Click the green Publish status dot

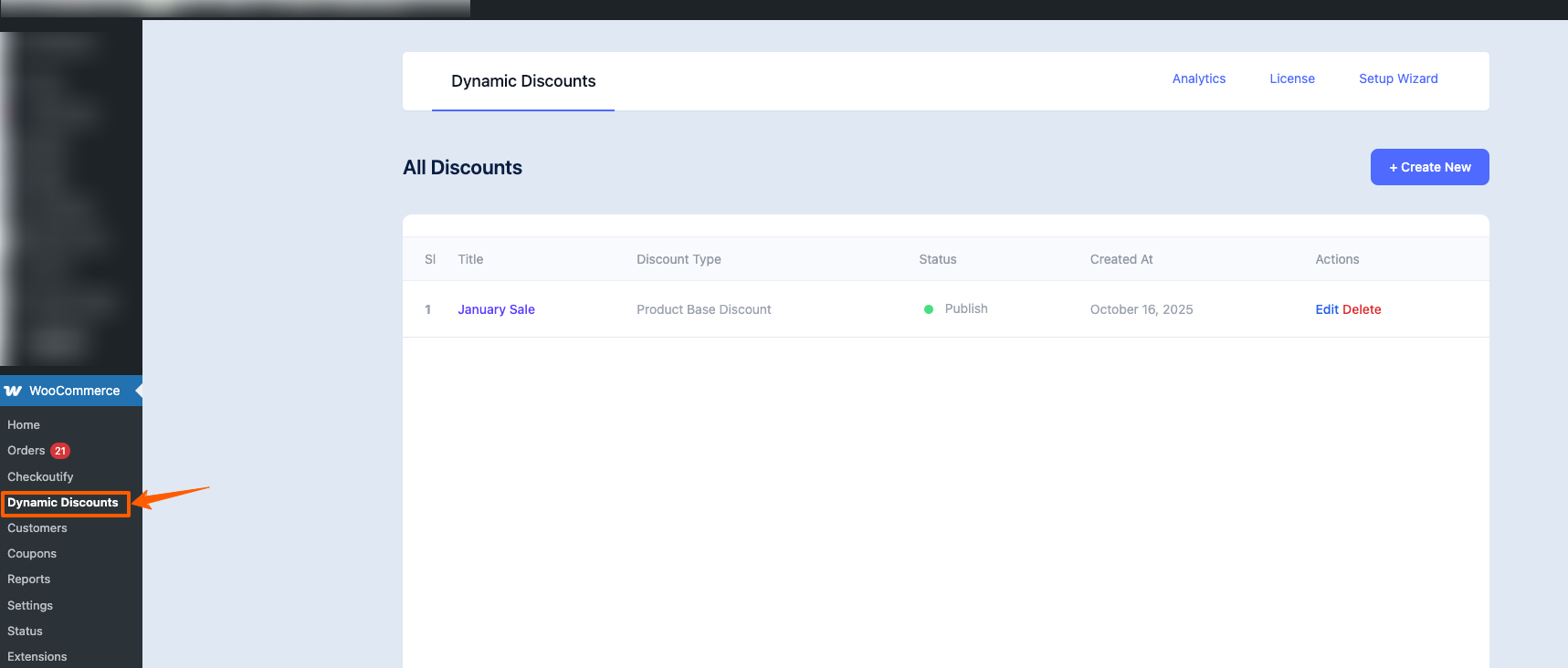(x=929, y=309)
